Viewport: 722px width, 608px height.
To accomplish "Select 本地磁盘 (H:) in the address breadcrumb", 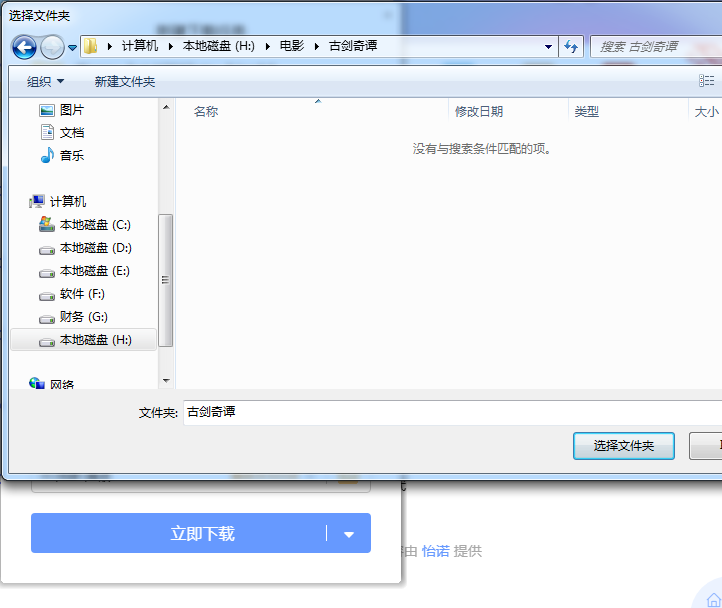I will click(x=219, y=46).
